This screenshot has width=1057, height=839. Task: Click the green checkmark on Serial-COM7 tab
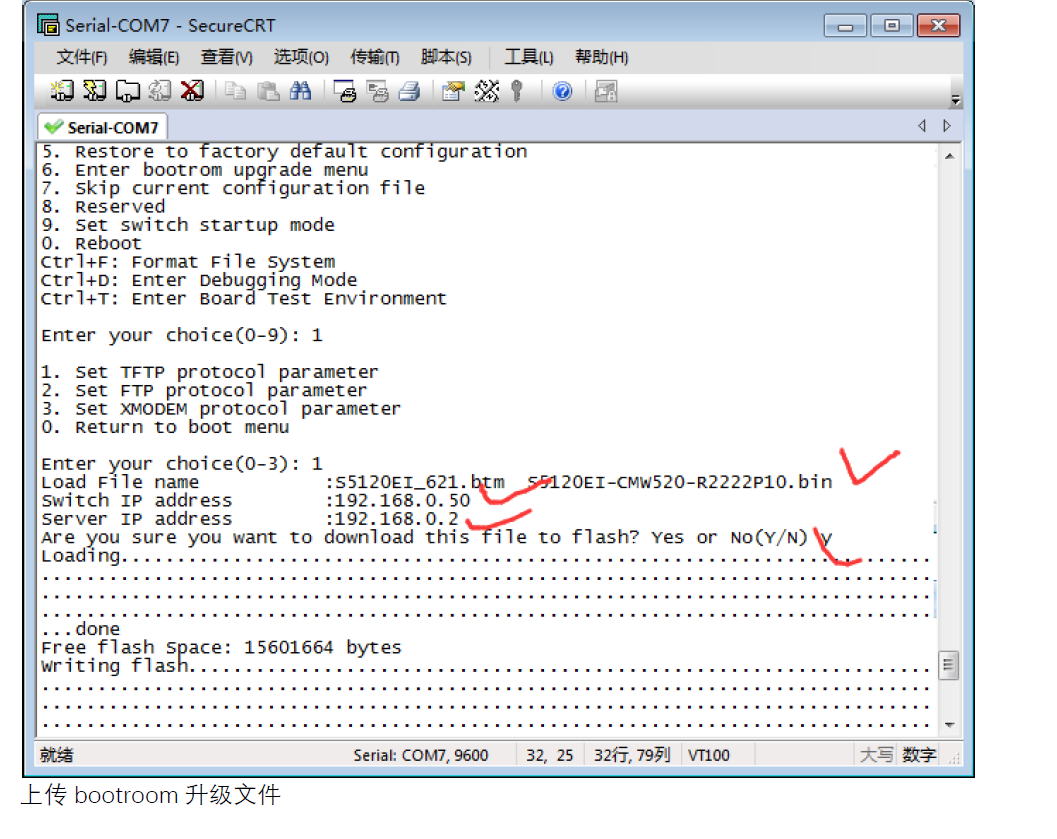pyautogui.click(x=53, y=127)
